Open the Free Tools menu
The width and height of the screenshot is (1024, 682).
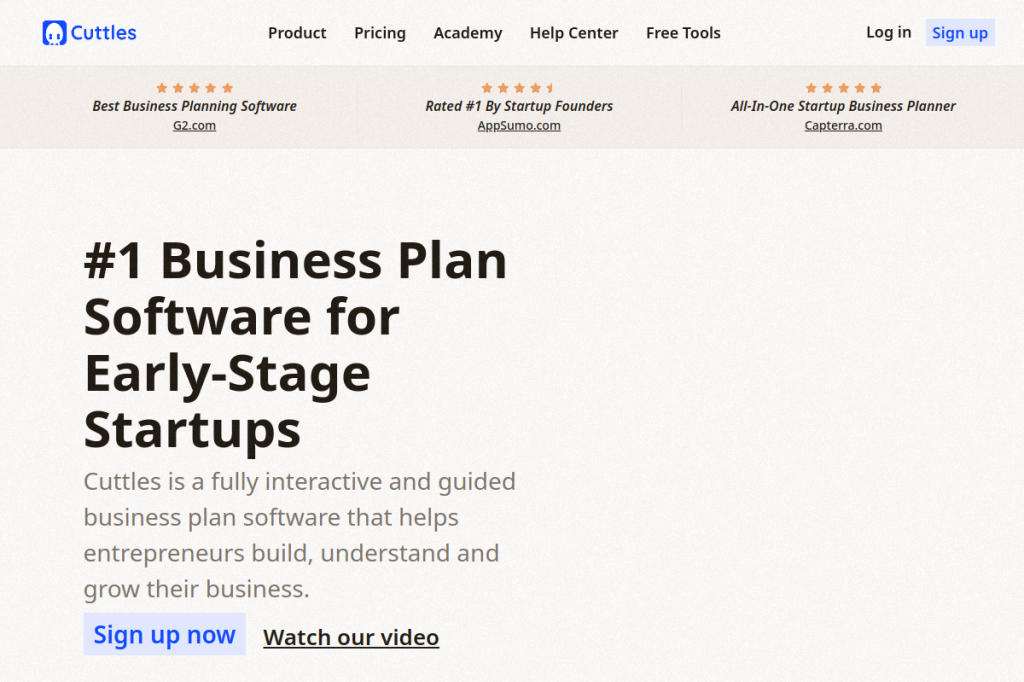point(683,33)
